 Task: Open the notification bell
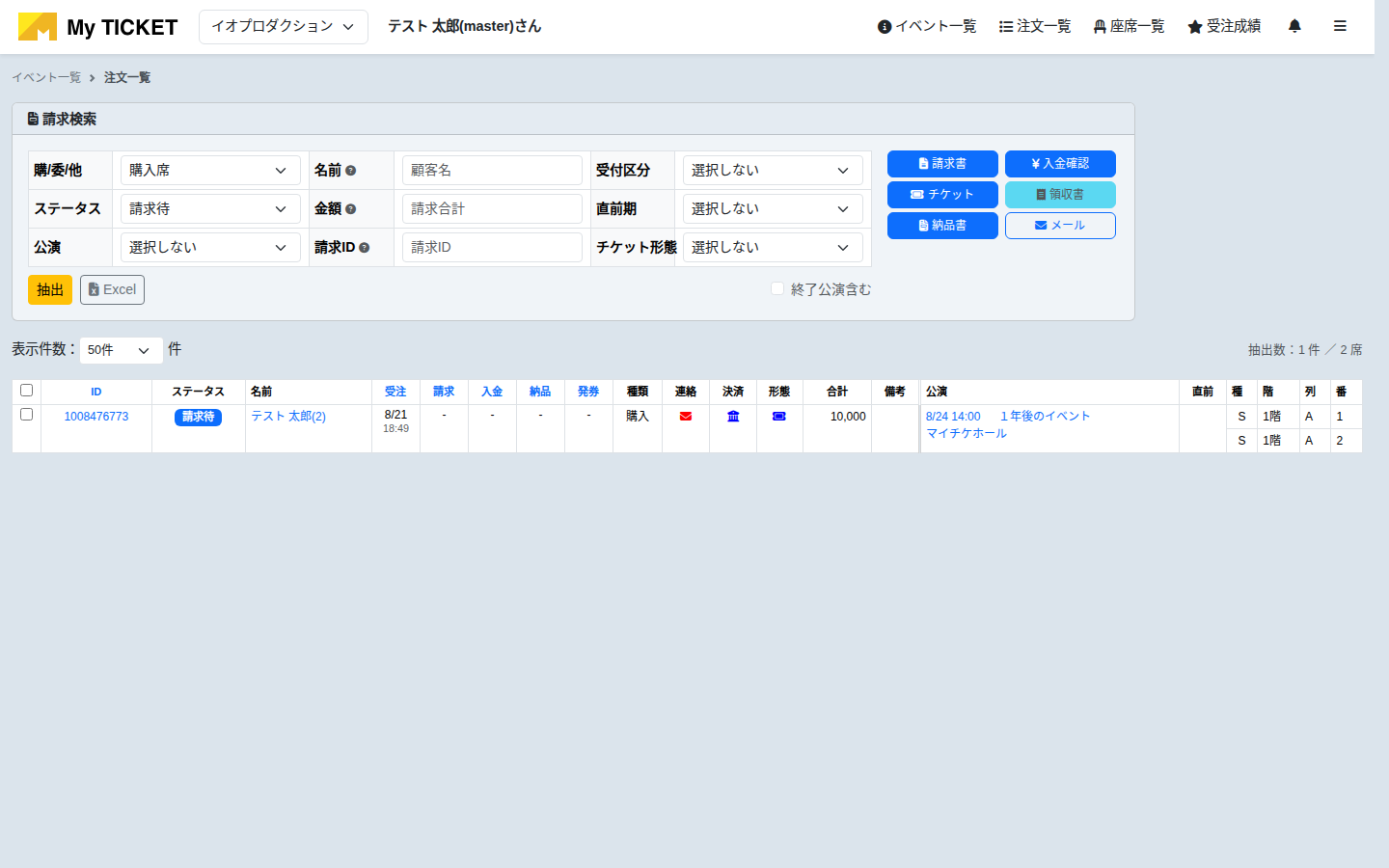(x=1294, y=26)
